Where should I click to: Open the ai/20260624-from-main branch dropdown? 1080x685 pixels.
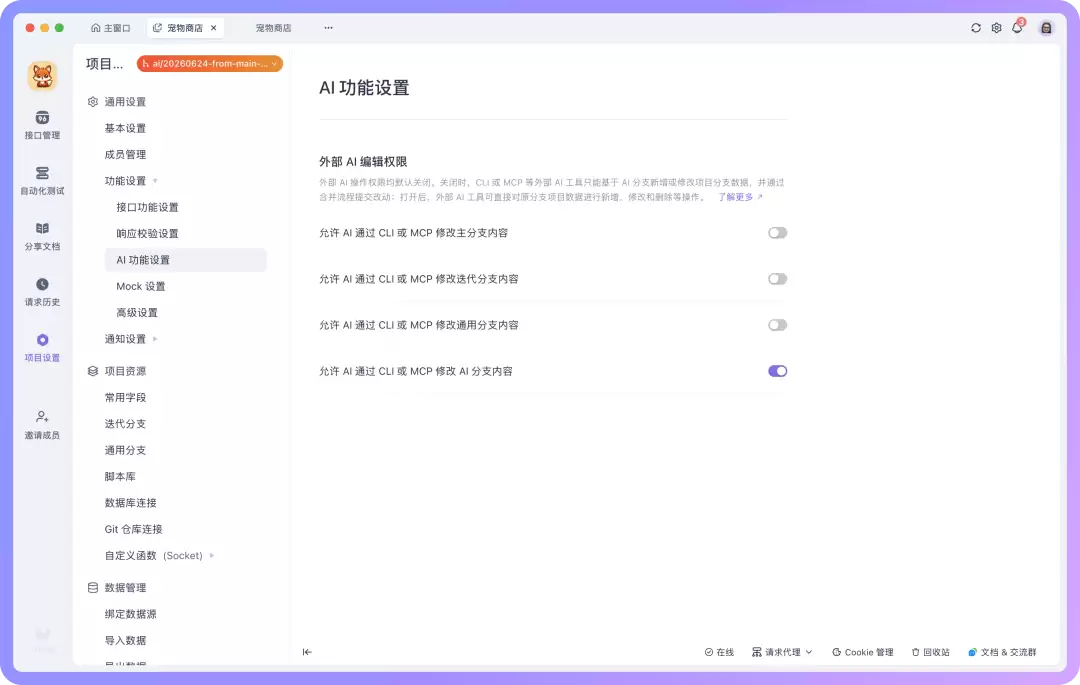click(210, 63)
